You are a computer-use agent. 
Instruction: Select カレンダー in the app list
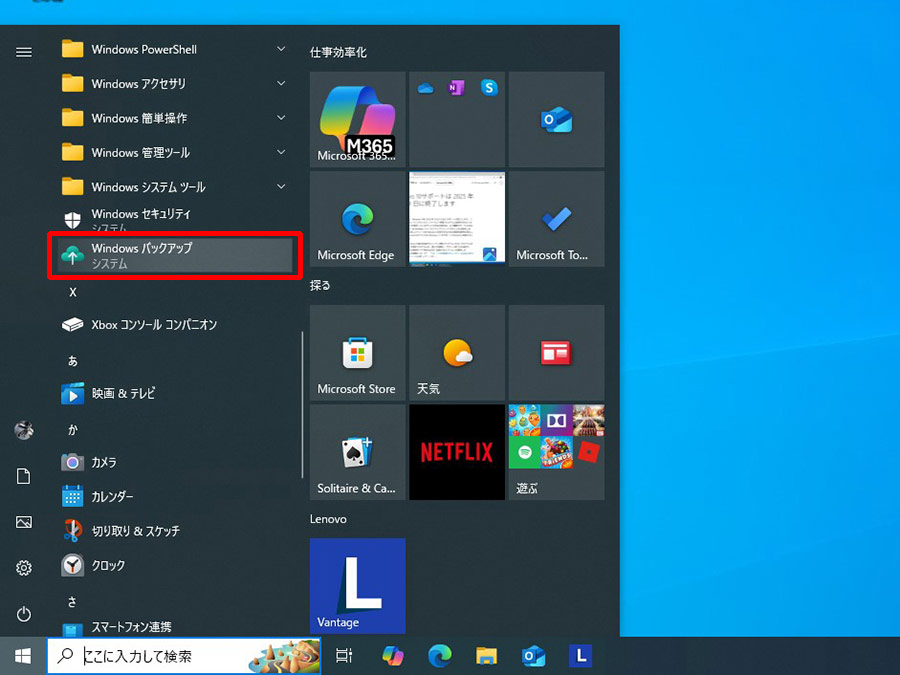pos(175,496)
